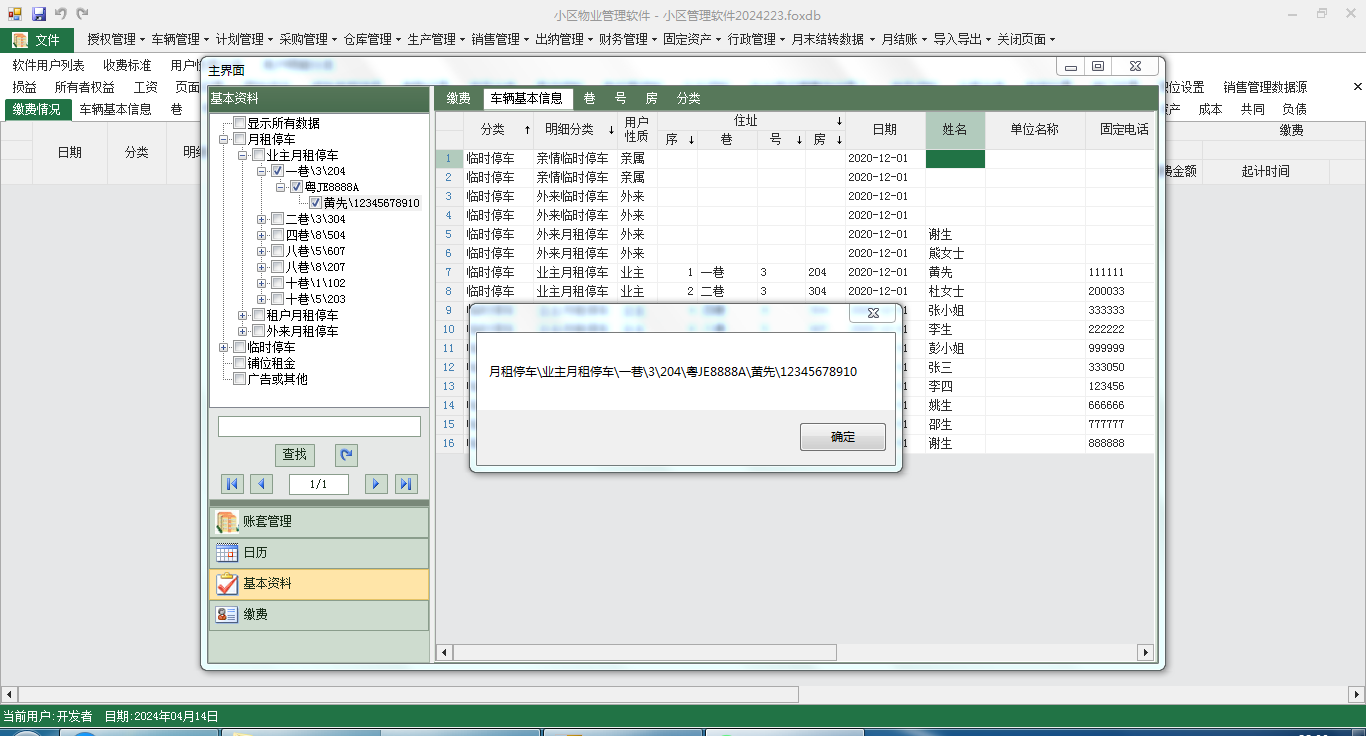
Task: Tick the 广告或其他 checkbox
Action: (x=239, y=379)
